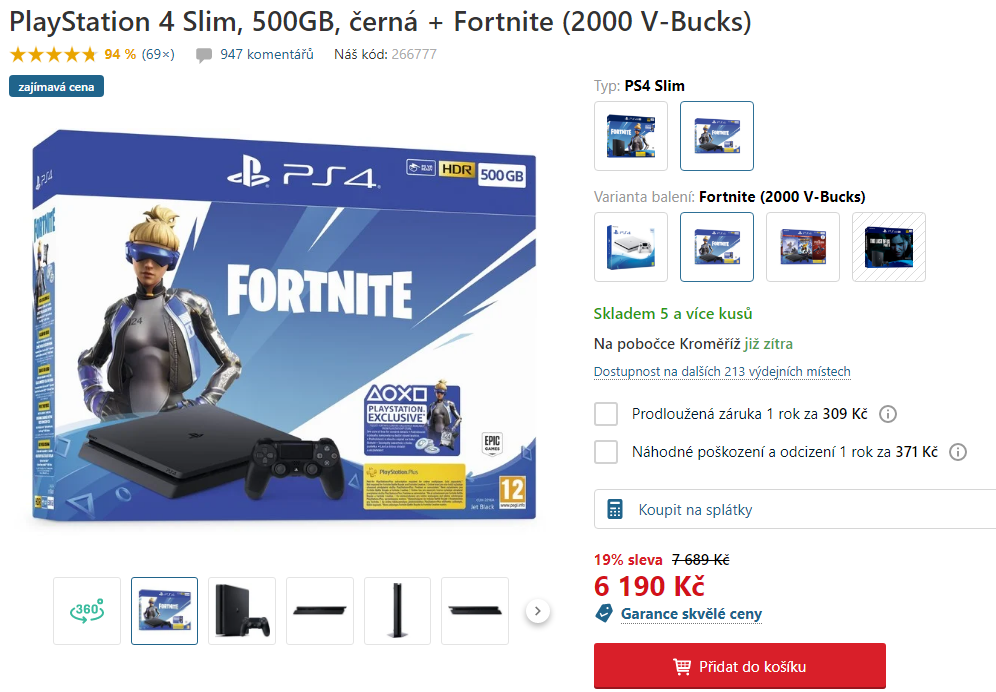996x692 pixels.
Task: Click info icon next to Prodloužená záruka
Action: (887, 414)
